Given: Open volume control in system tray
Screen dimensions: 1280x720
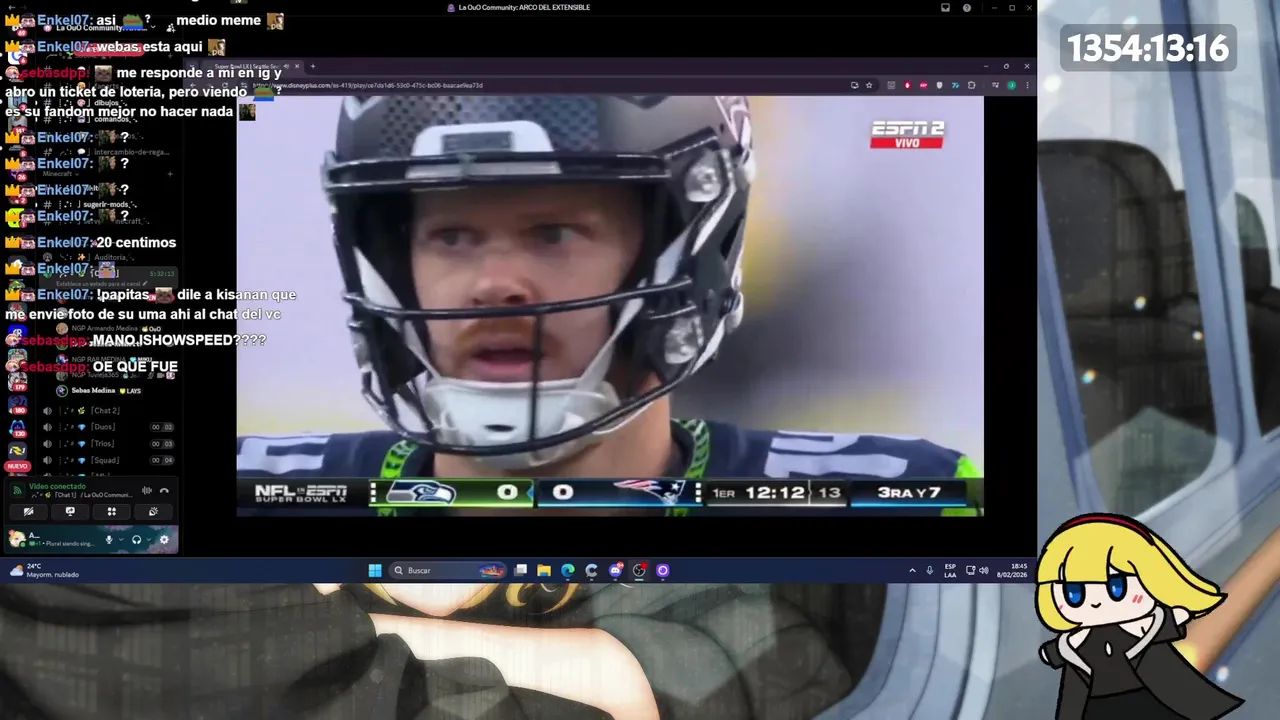Looking at the screenshot, I should [983, 570].
